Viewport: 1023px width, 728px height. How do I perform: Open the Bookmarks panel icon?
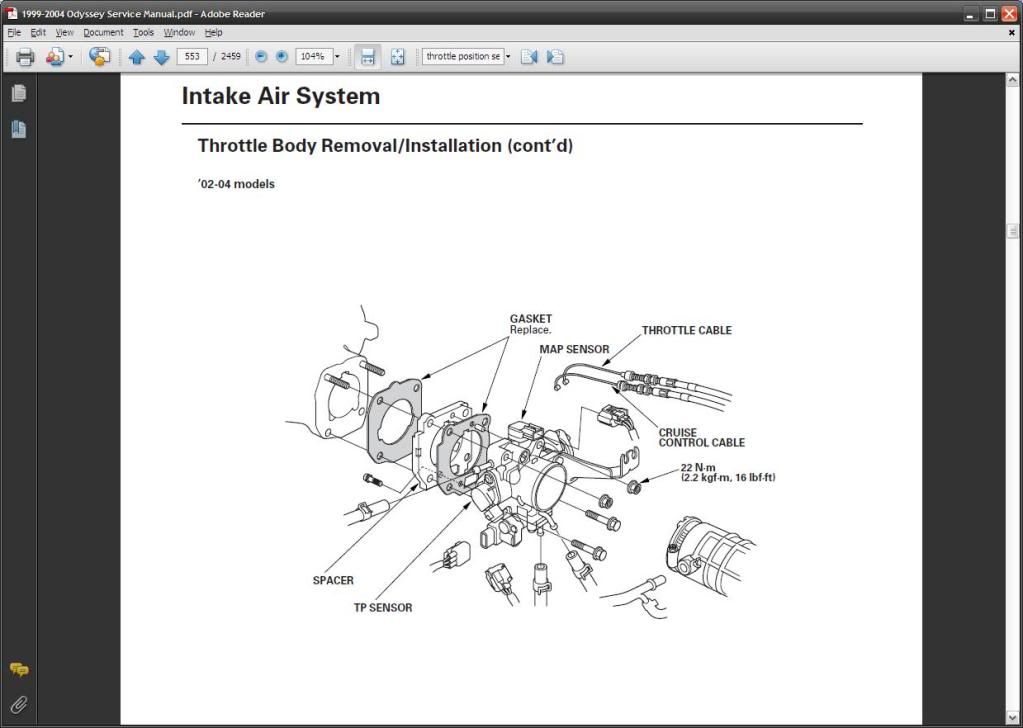17,129
